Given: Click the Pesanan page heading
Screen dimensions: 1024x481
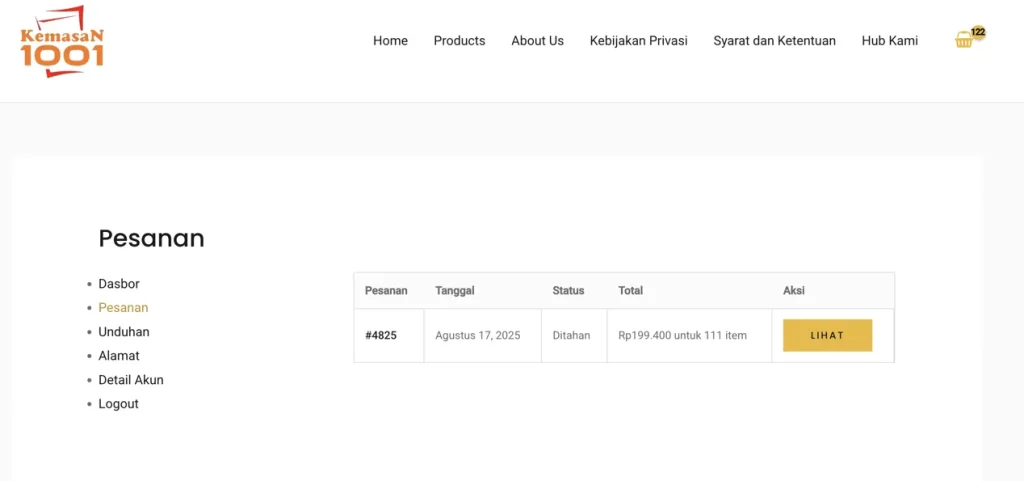Looking at the screenshot, I should (x=152, y=239).
